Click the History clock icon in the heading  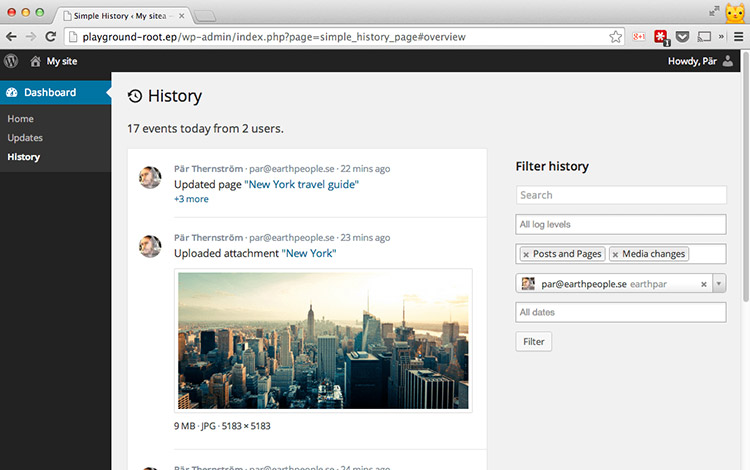pos(135,96)
